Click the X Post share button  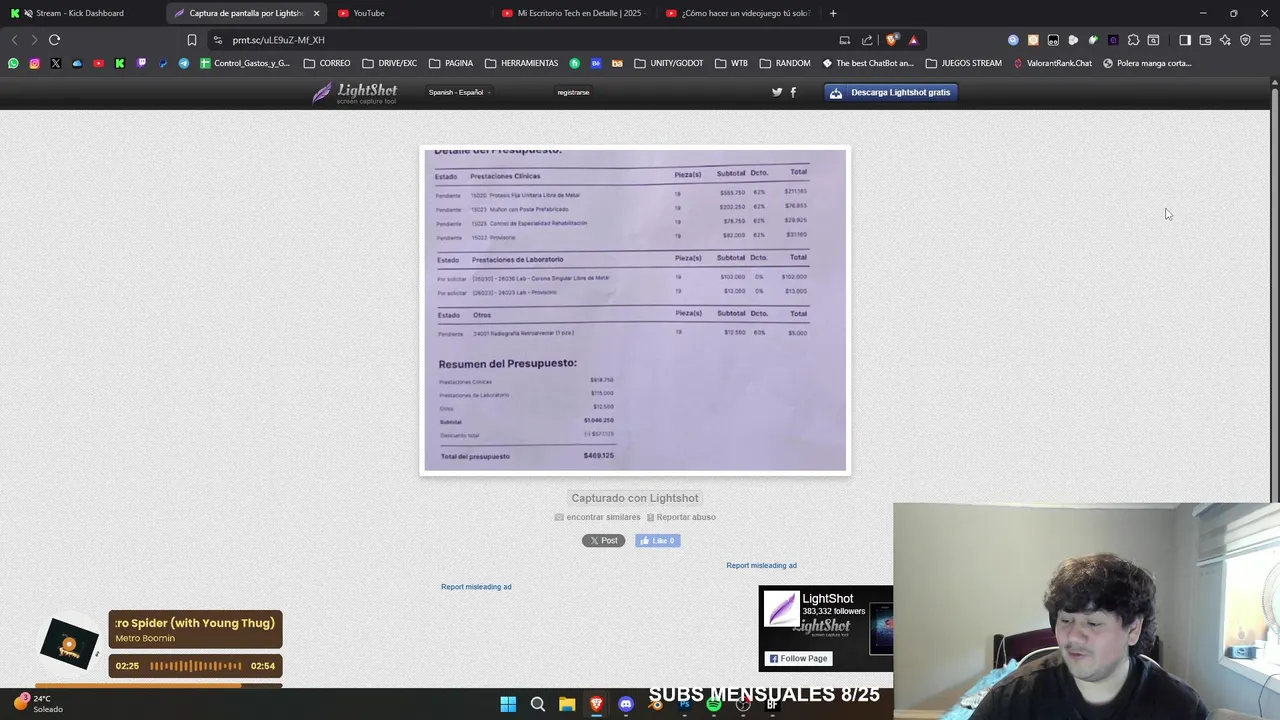coord(603,541)
